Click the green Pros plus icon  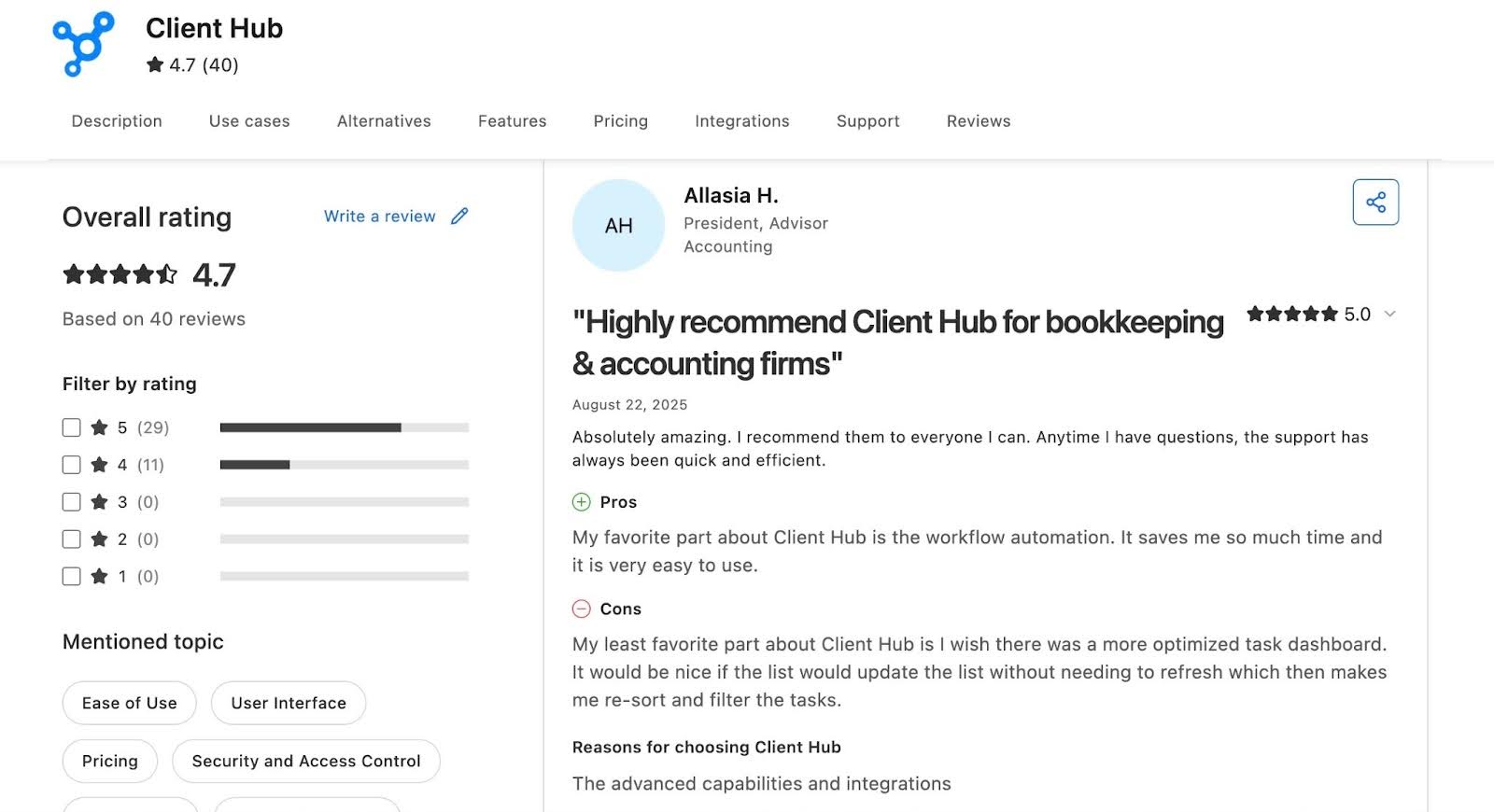pyautogui.click(x=581, y=502)
